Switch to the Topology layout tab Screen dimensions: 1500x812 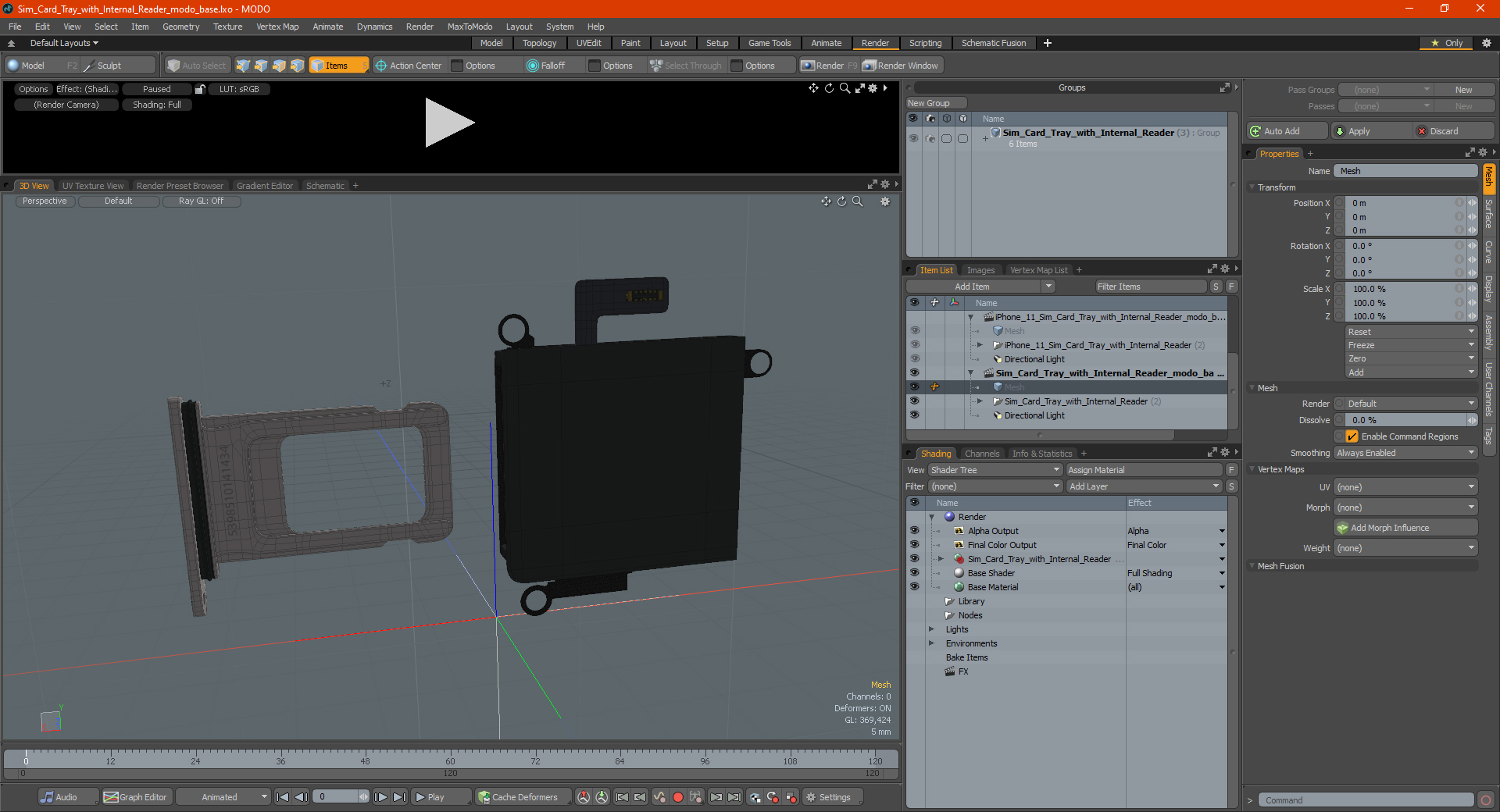pos(539,43)
